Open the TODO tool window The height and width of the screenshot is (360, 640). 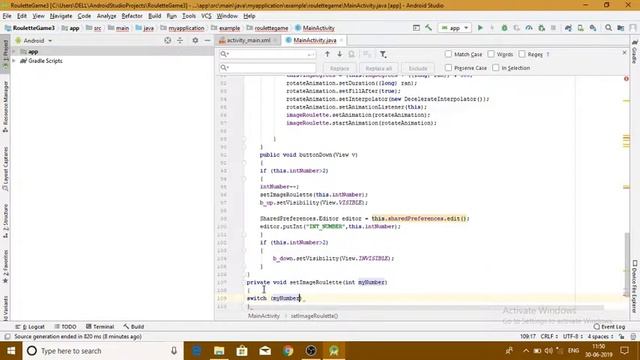tap(65, 327)
